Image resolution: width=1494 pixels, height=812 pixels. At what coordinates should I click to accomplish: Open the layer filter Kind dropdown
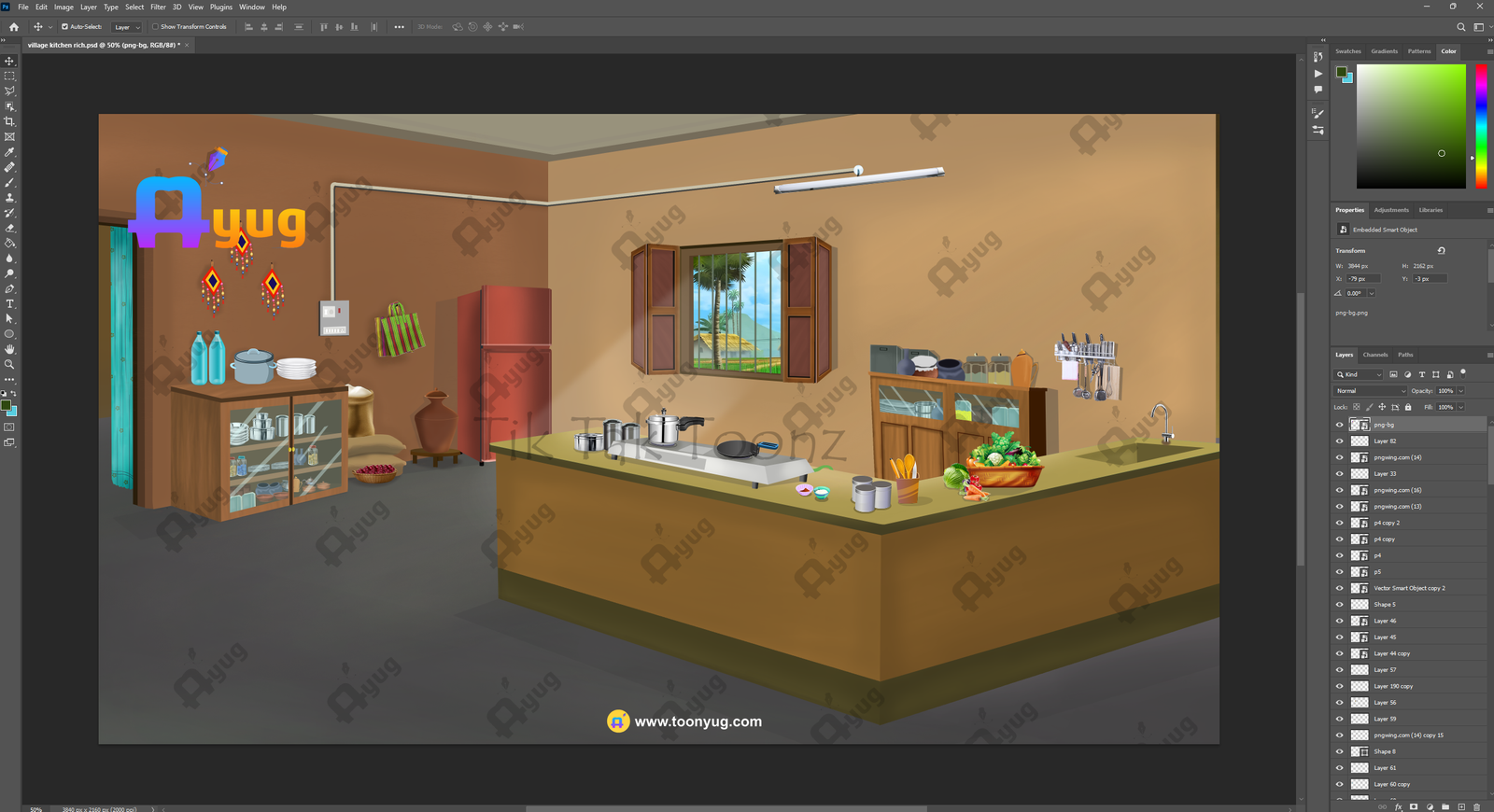pyautogui.click(x=1359, y=374)
